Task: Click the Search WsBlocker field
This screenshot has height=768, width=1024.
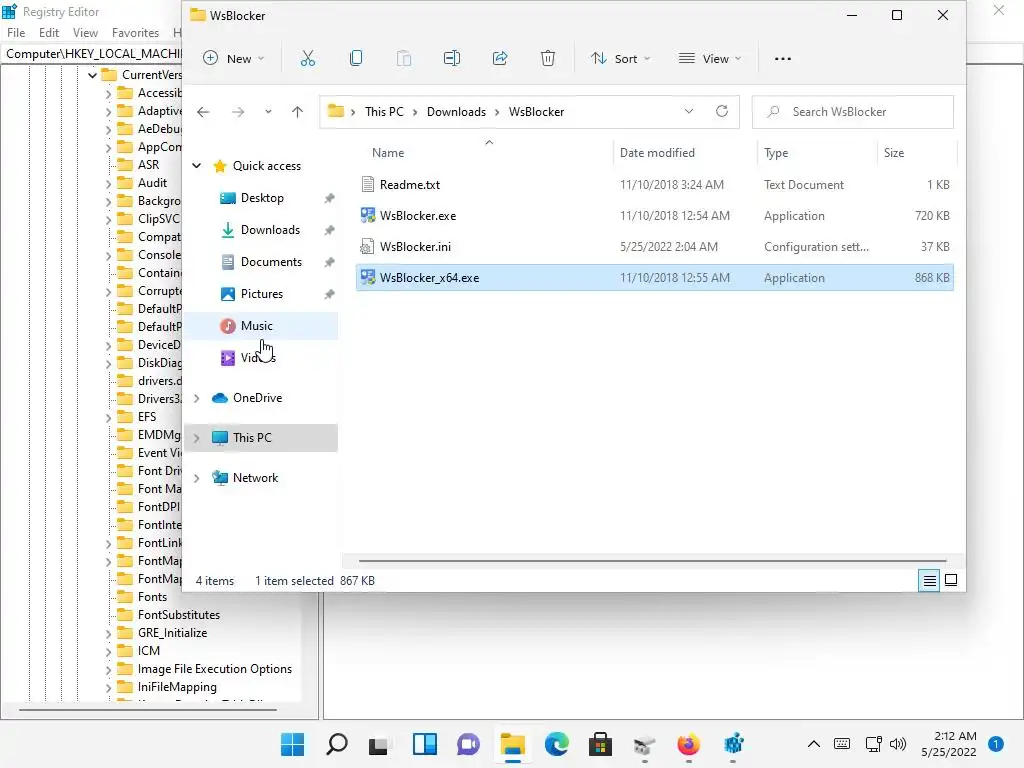Action: coord(853,112)
